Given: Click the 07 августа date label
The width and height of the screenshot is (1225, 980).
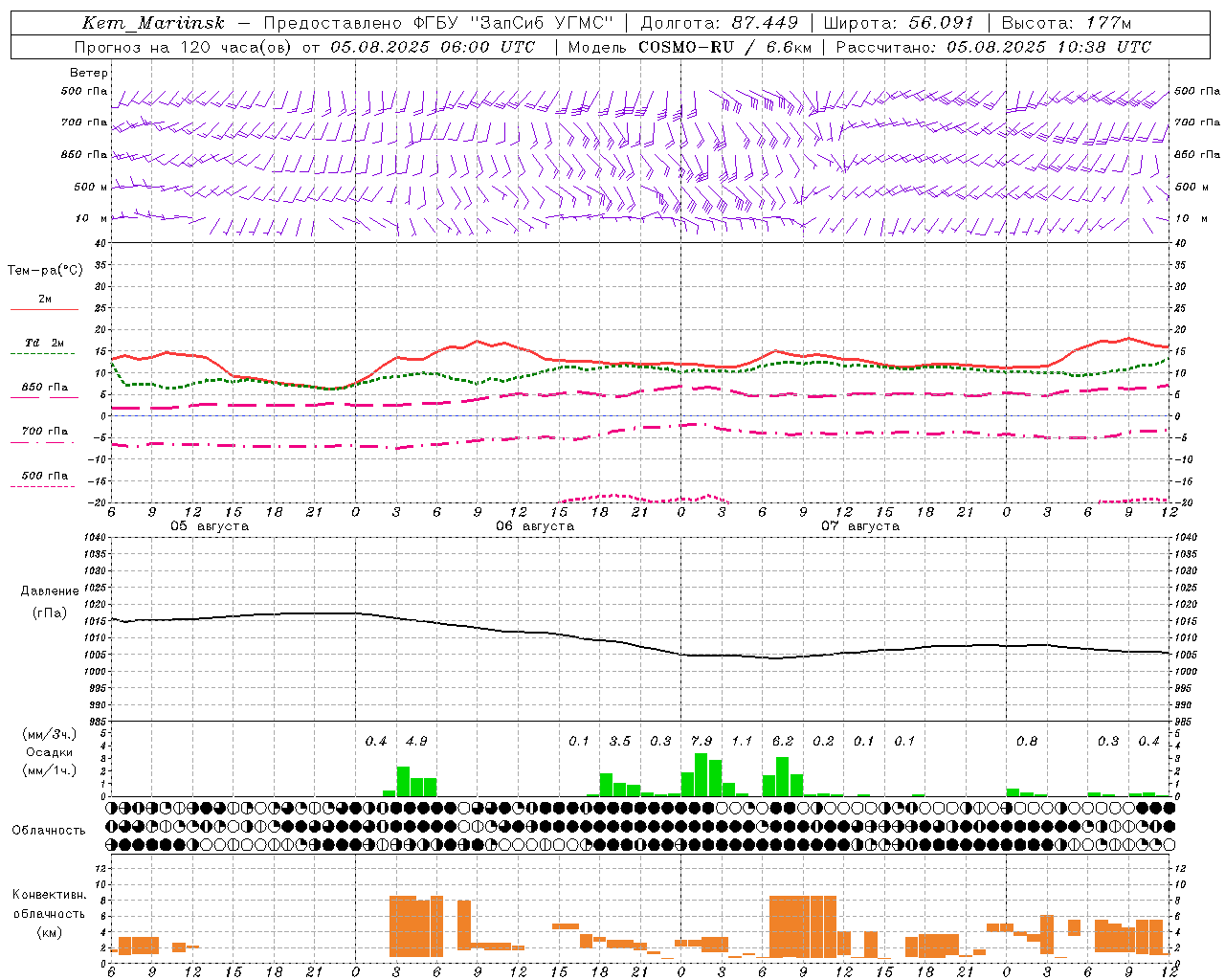Looking at the screenshot, I should point(860,526).
